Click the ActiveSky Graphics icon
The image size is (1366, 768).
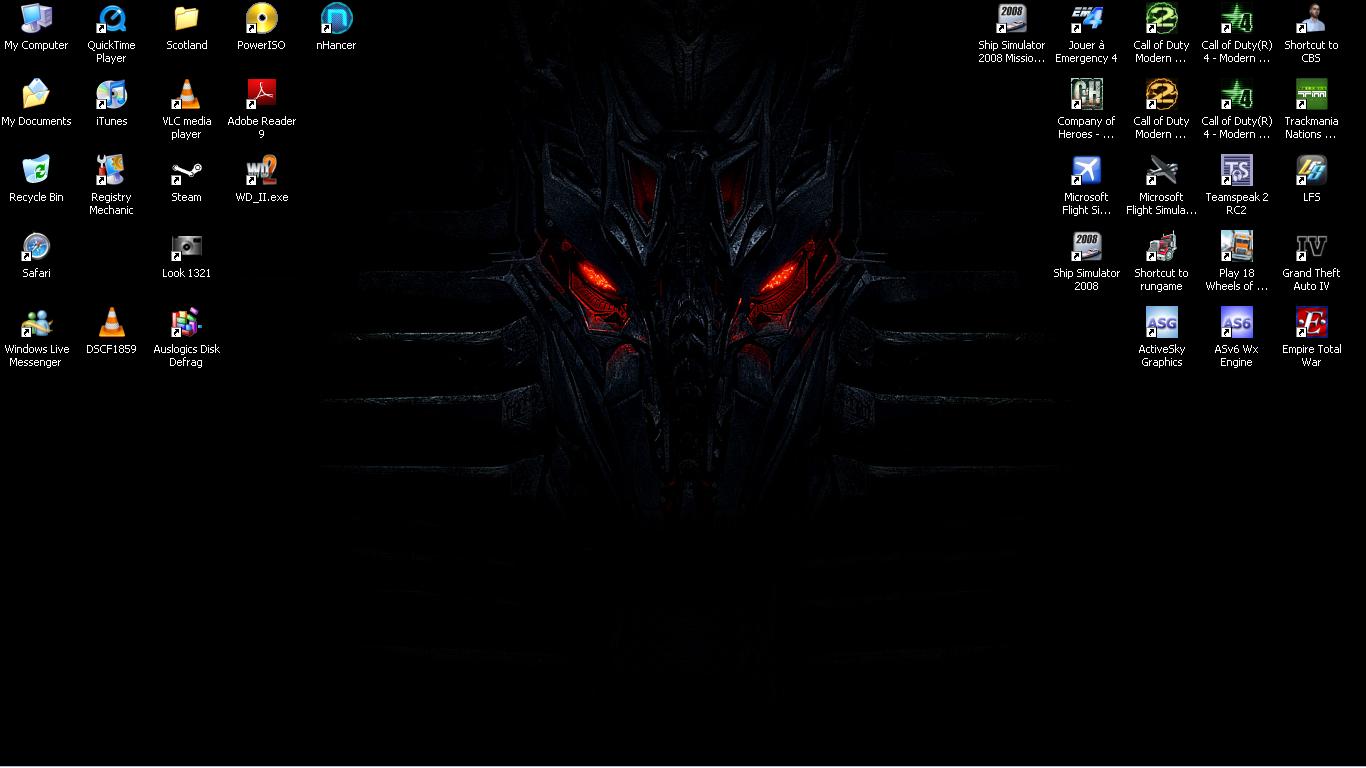point(1161,323)
